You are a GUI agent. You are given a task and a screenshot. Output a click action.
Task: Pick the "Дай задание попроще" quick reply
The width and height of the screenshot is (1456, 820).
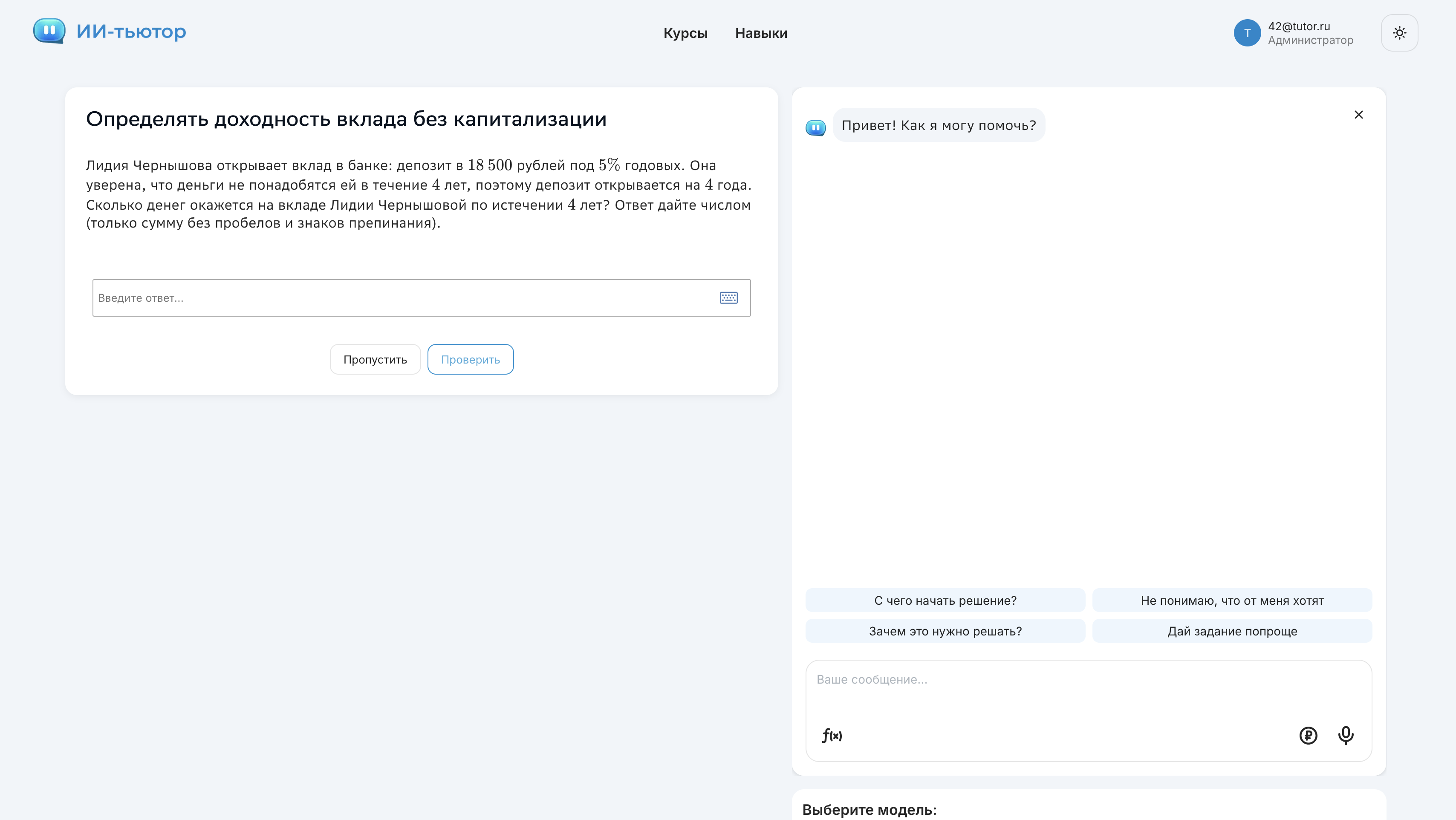click(x=1232, y=631)
